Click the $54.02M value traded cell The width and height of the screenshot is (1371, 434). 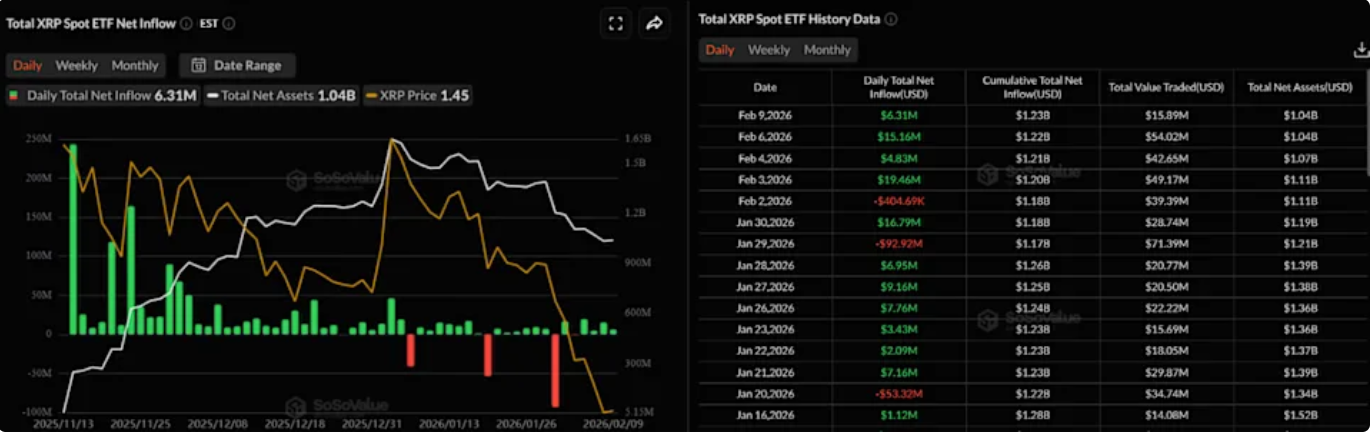[x=1166, y=137]
